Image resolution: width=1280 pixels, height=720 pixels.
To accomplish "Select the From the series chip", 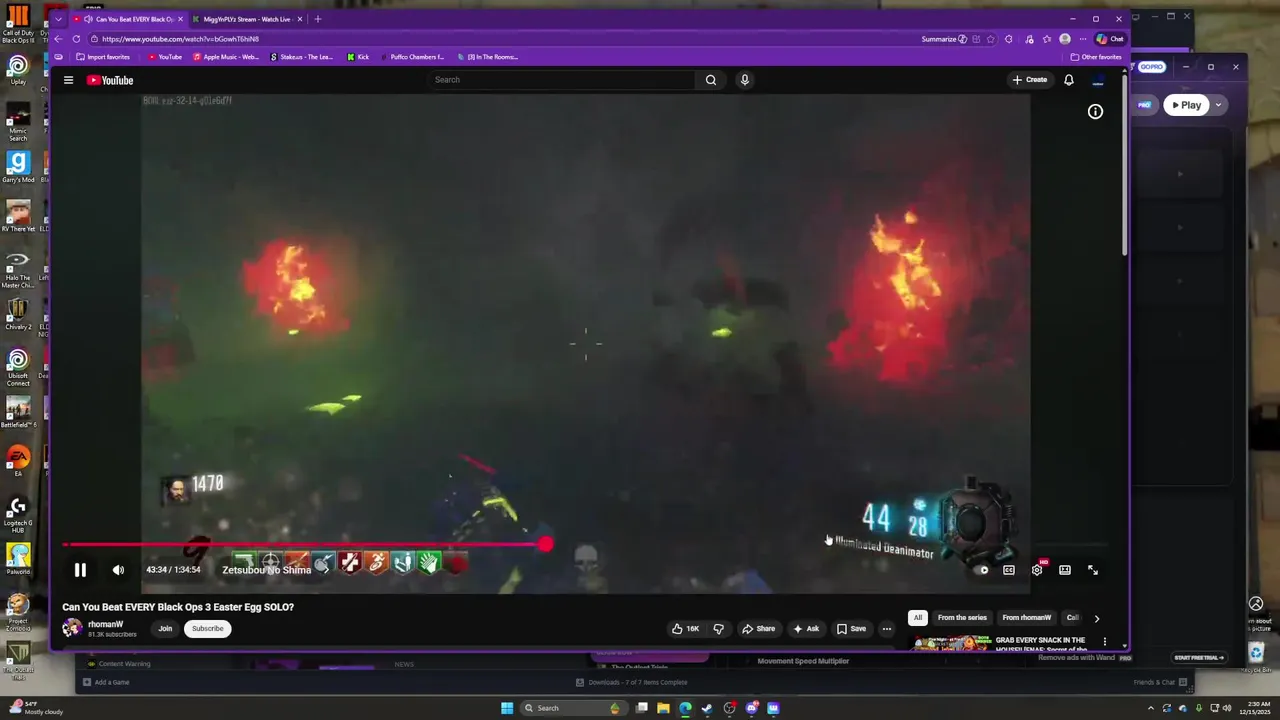I will coord(962,618).
